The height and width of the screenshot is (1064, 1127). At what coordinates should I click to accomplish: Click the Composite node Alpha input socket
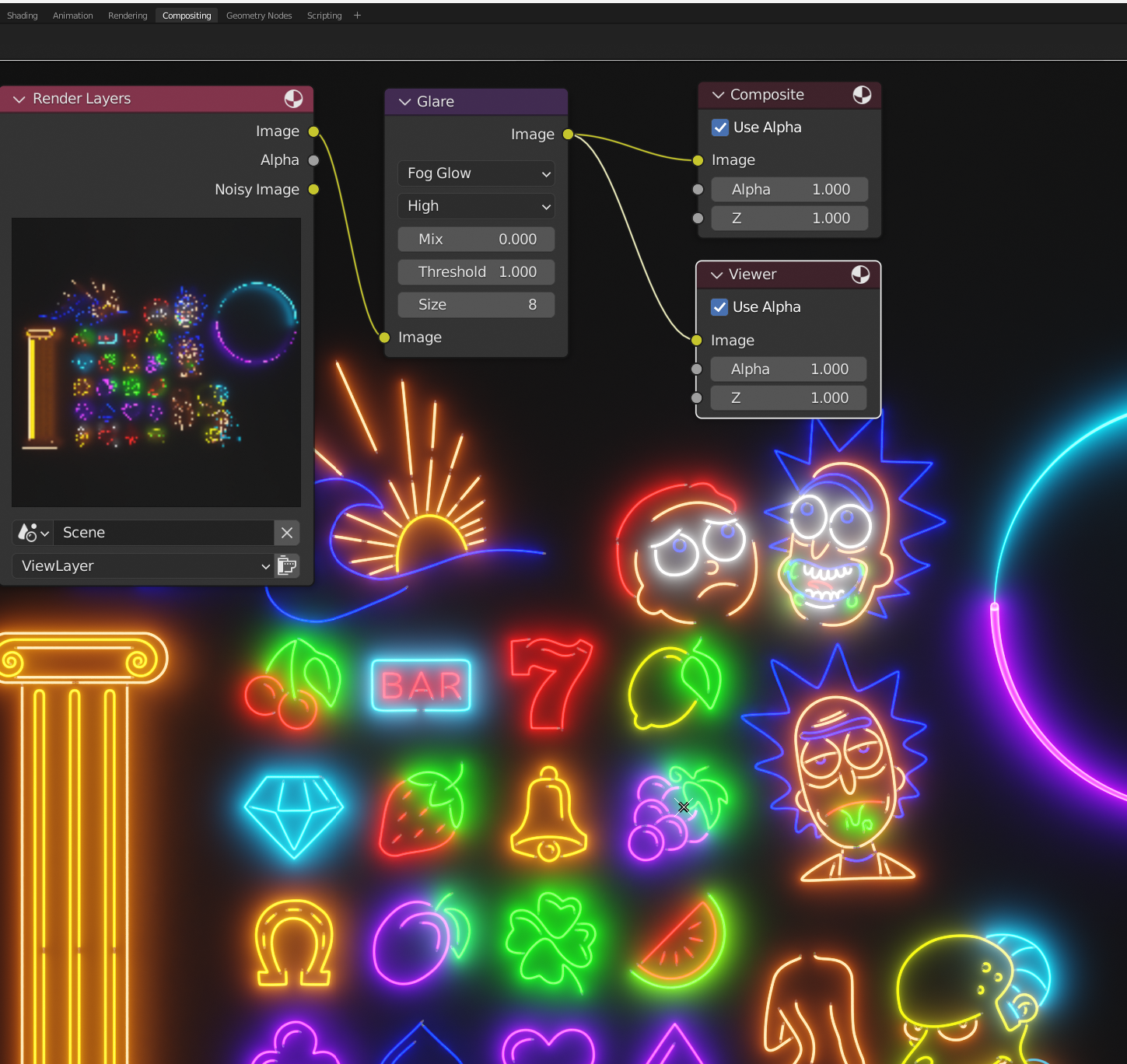click(698, 190)
